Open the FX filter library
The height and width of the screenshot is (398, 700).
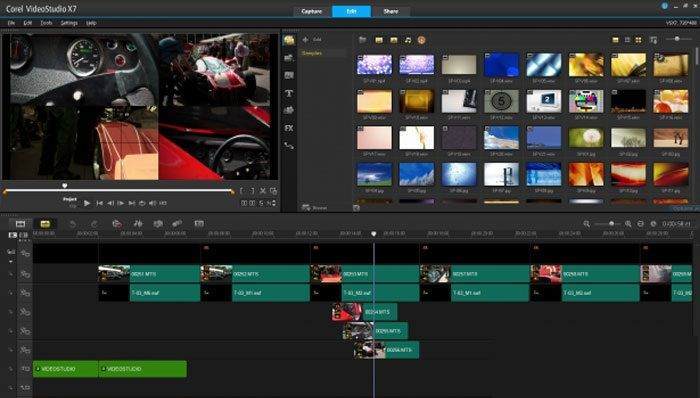(289, 128)
